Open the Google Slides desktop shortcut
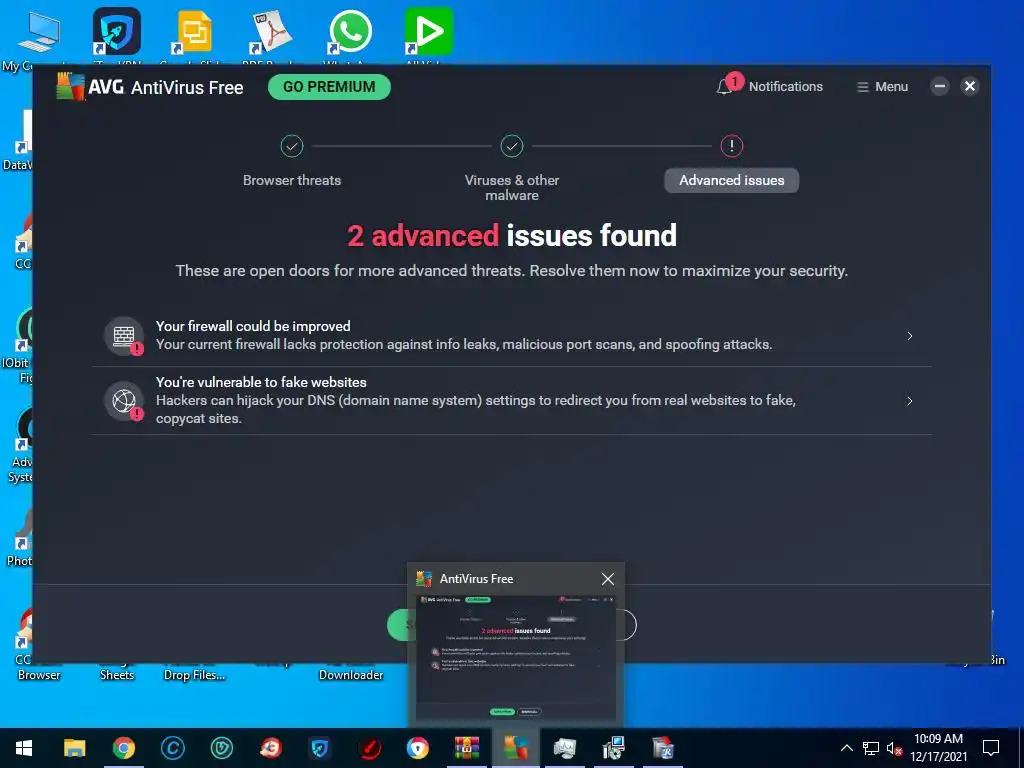The image size is (1024, 768). [195, 31]
